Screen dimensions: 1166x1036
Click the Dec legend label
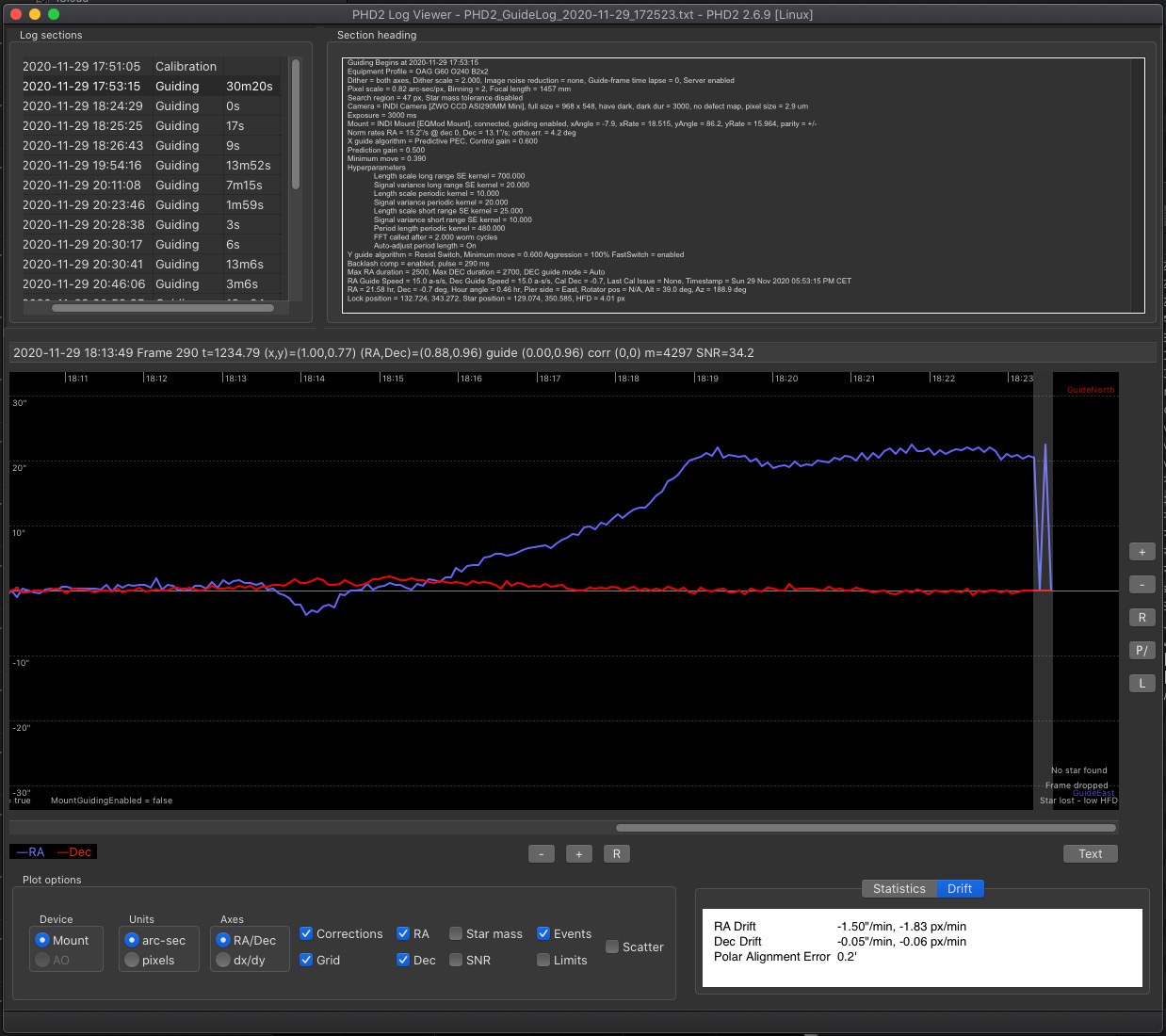point(74,852)
